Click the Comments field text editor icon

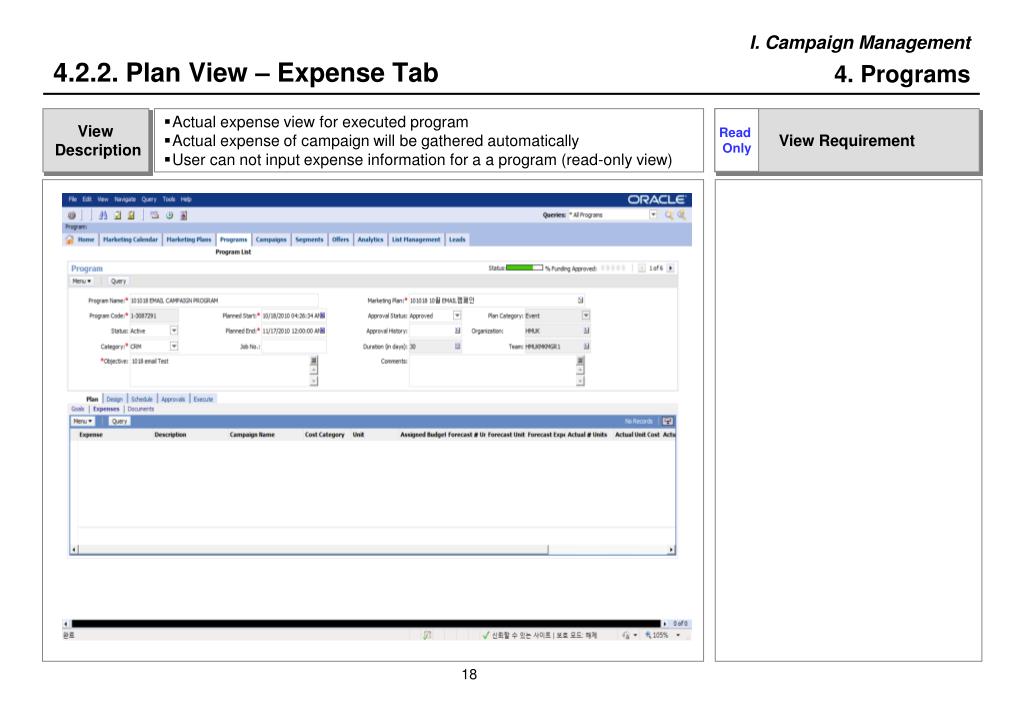coord(580,361)
